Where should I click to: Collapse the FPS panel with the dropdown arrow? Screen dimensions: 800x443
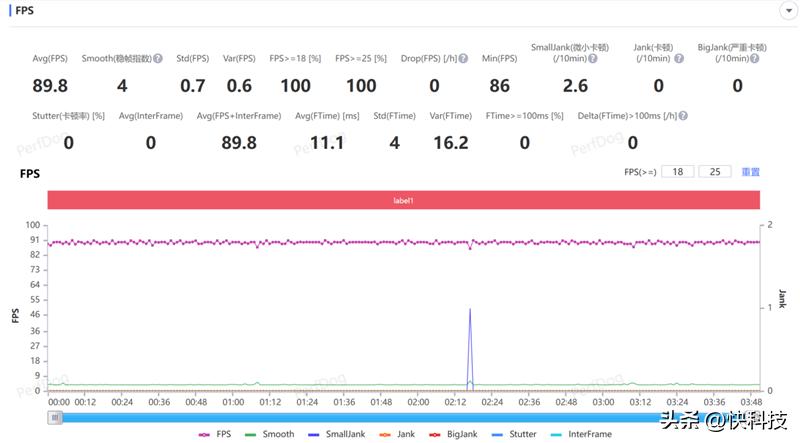point(789,11)
